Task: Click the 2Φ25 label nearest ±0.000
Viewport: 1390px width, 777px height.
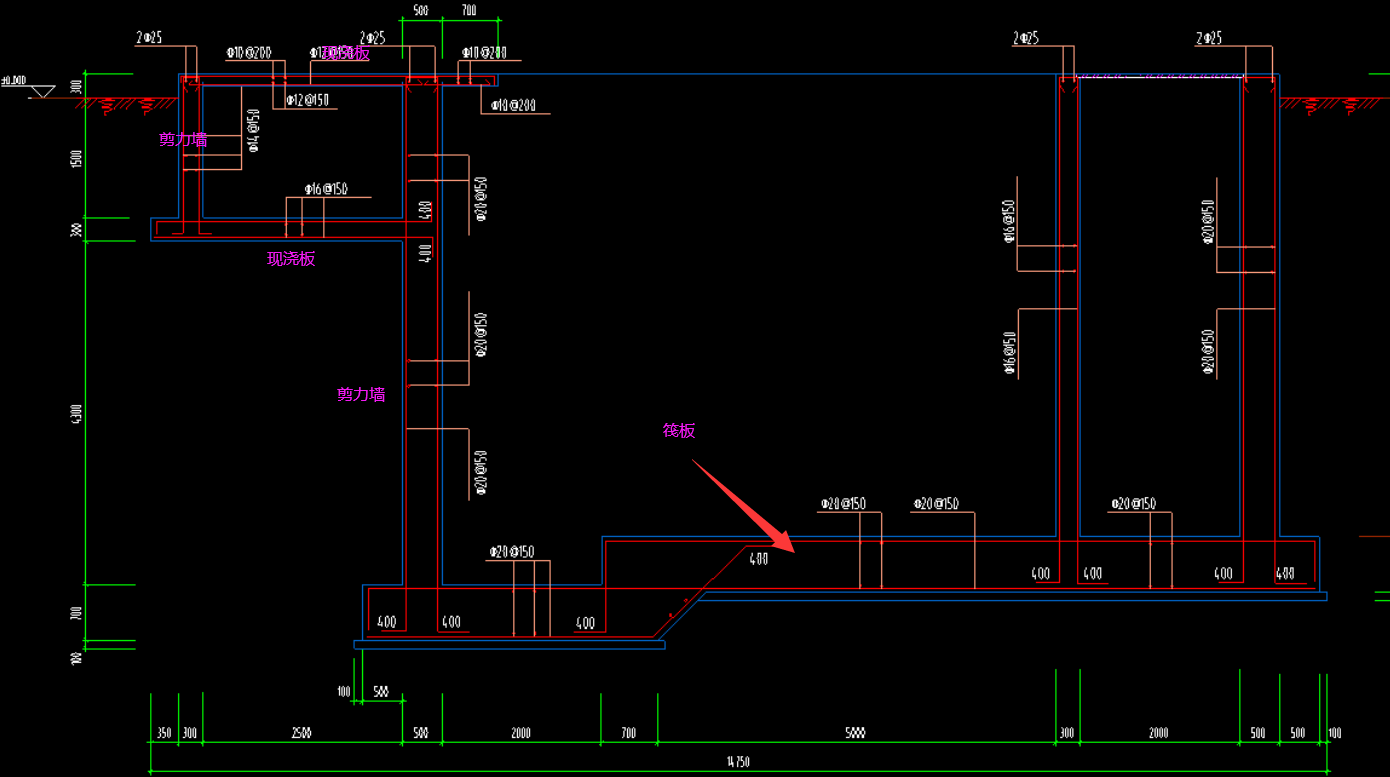Action: click(x=149, y=38)
